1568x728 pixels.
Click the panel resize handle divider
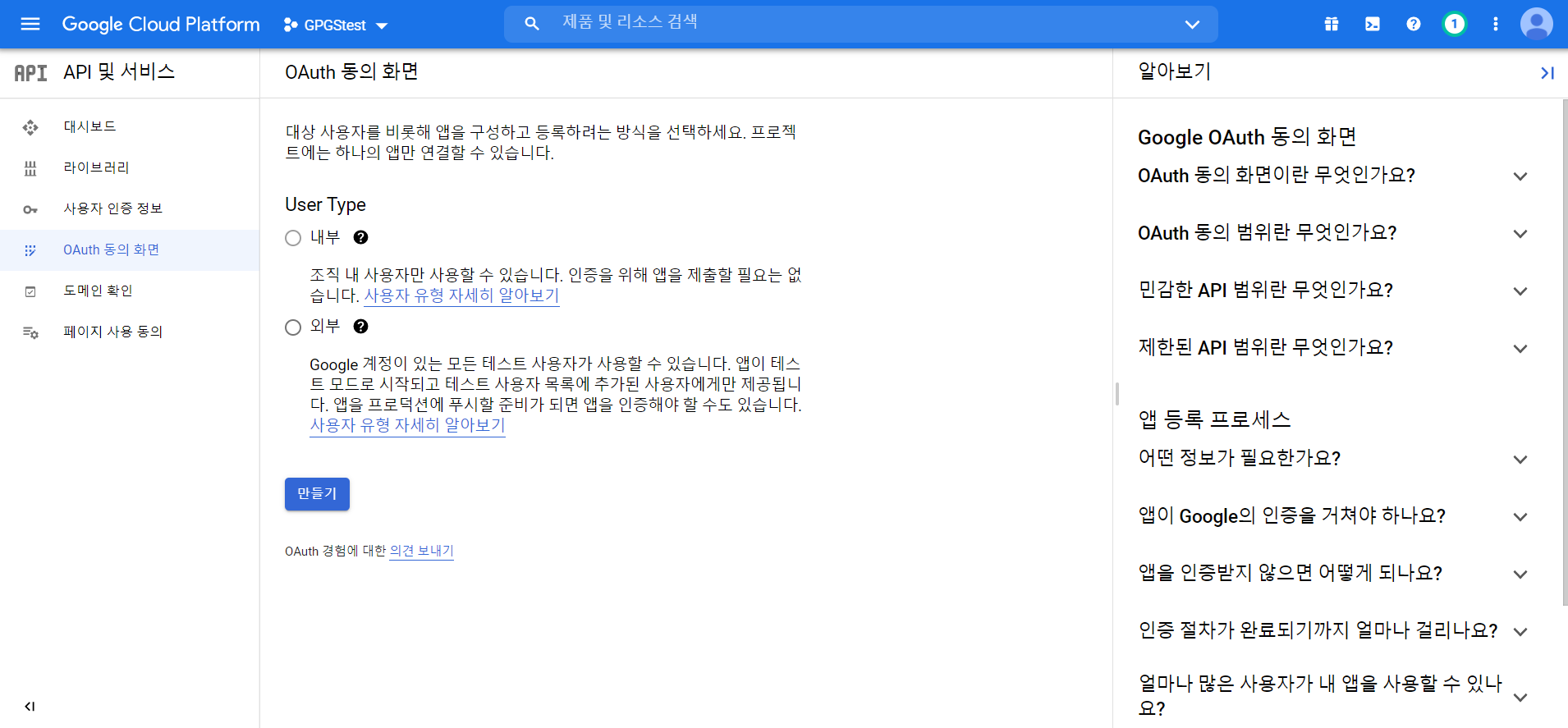pyautogui.click(x=1117, y=394)
